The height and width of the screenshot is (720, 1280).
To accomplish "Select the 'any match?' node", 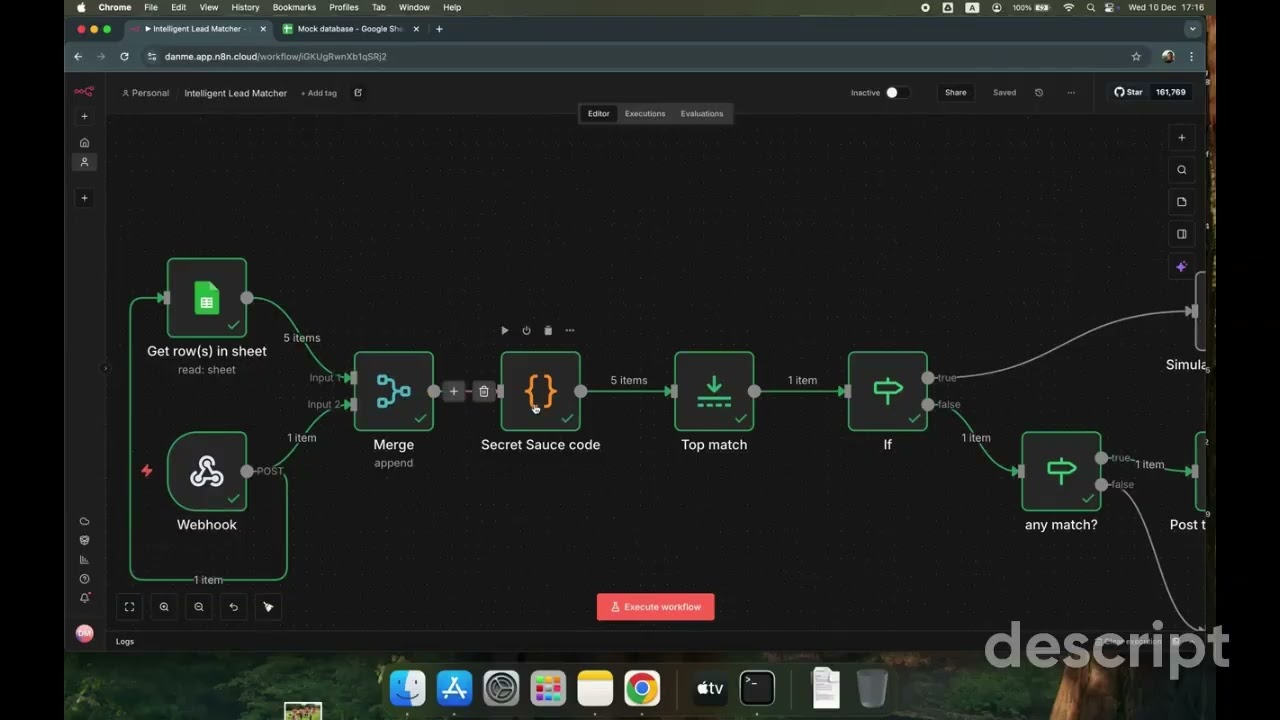I will click(x=1061, y=471).
